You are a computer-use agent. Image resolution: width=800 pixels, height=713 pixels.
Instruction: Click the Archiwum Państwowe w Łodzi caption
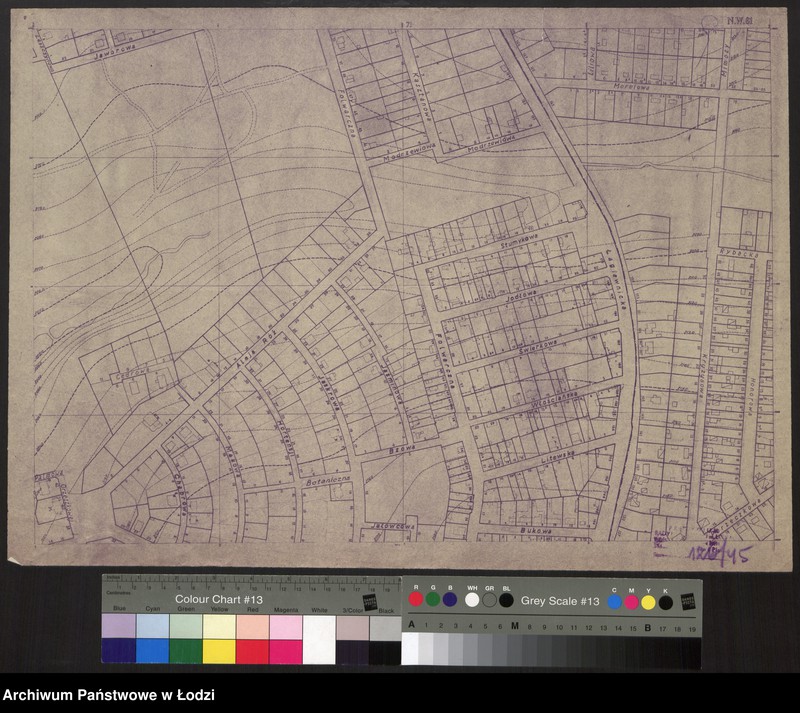click(108, 695)
